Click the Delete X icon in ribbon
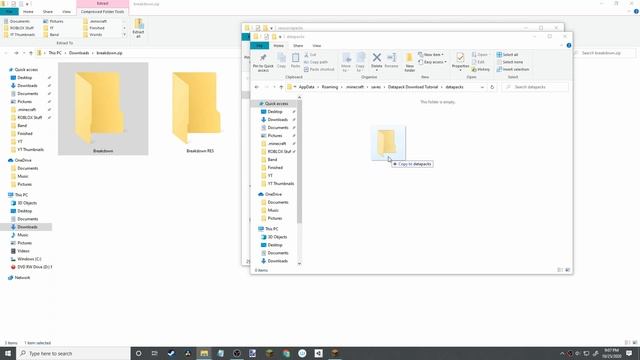The width and height of the screenshot is (640, 360). coord(377,60)
